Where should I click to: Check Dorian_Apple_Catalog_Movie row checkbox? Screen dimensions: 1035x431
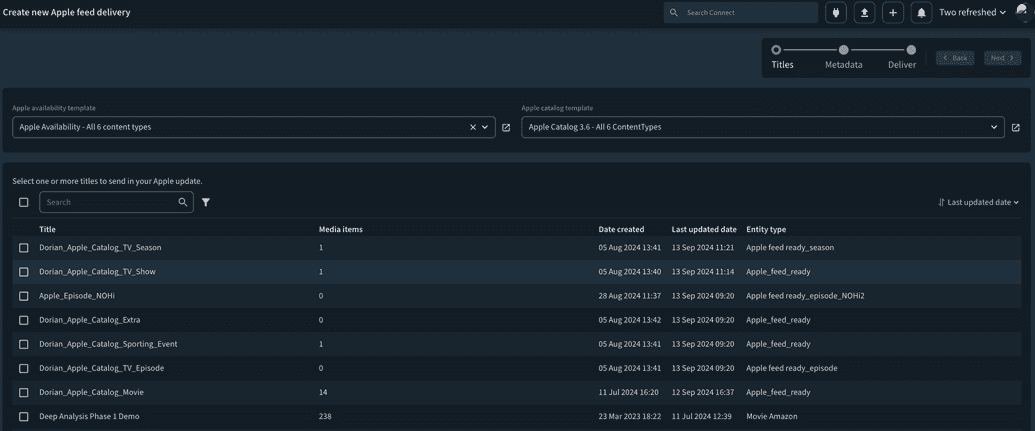click(x=24, y=393)
